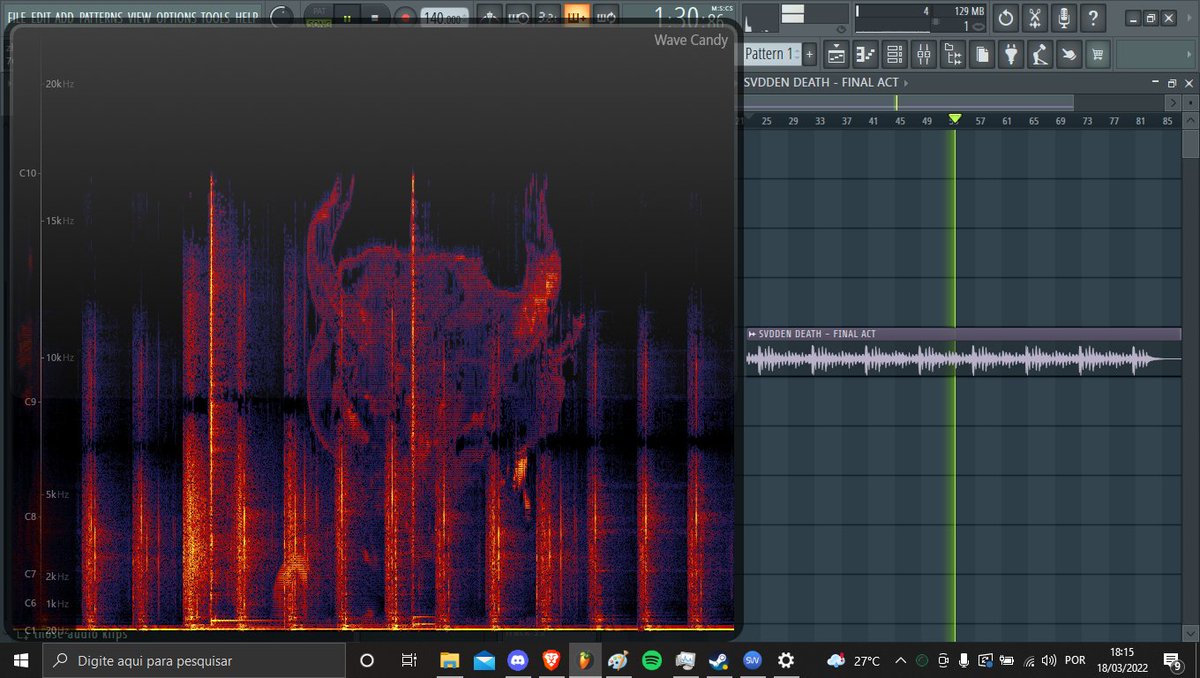Click the Windows taskbar search box
The image size is (1200, 678).
194,660
